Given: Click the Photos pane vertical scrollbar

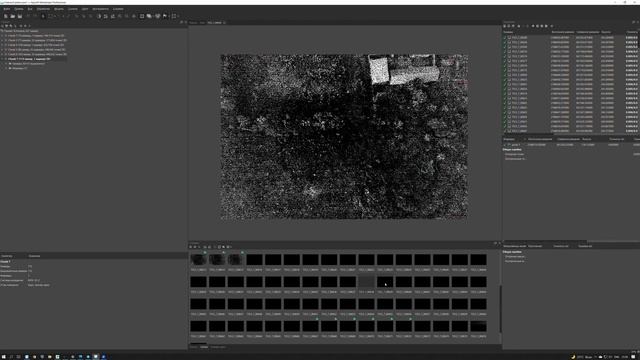Looking at the screenshot, I should tap(500, 308).
